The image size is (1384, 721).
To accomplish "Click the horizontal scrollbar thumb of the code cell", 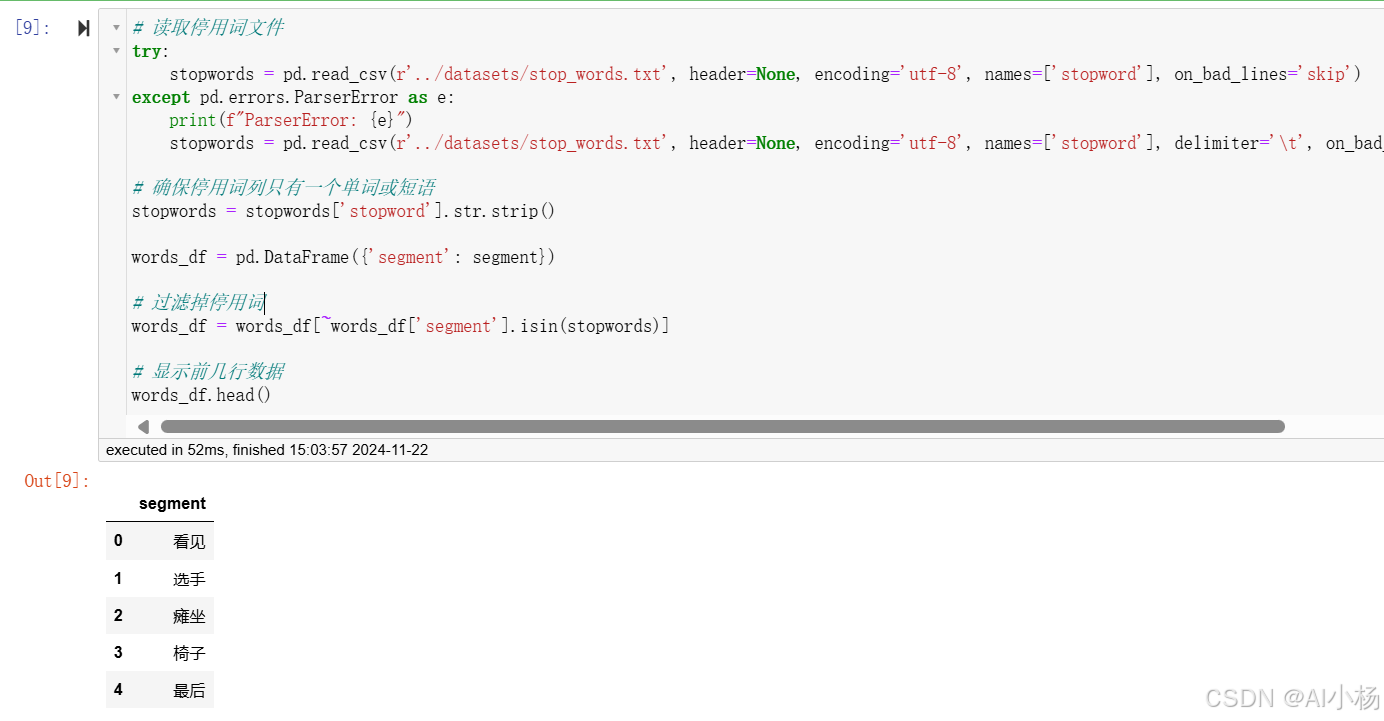I will tap(722, 426).
